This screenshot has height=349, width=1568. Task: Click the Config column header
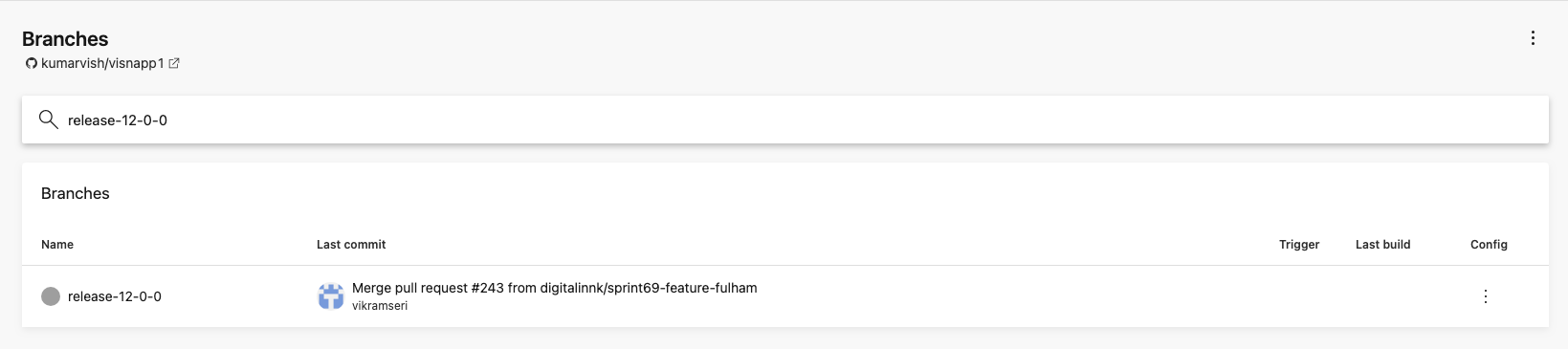tap(1489, 245)
